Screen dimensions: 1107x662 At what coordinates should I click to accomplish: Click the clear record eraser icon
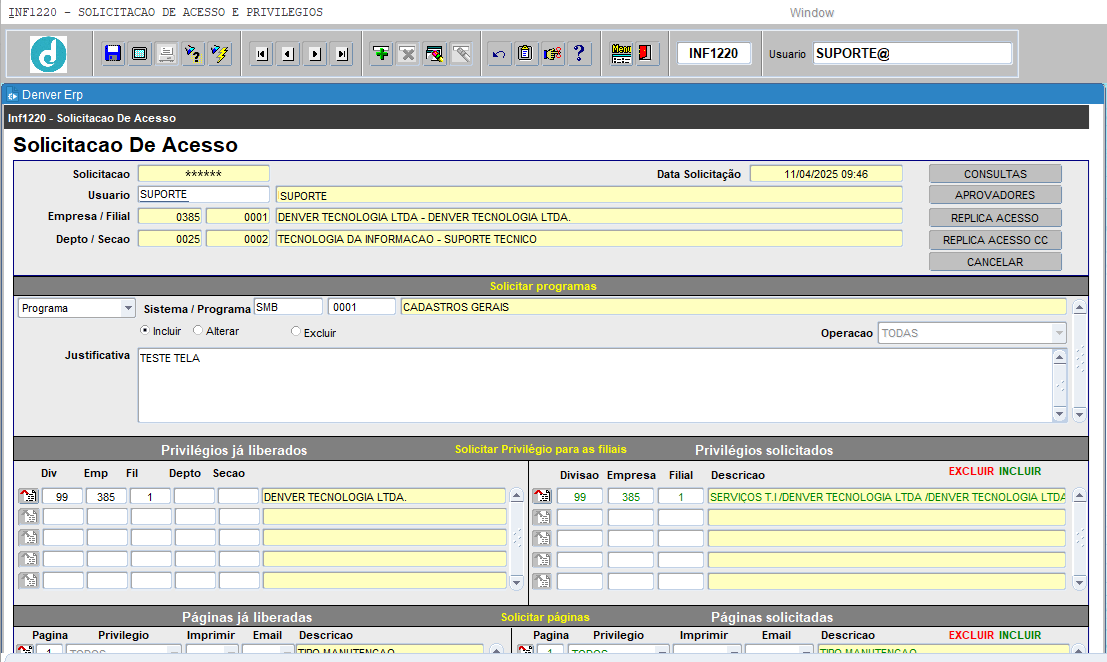coord(434,54)
